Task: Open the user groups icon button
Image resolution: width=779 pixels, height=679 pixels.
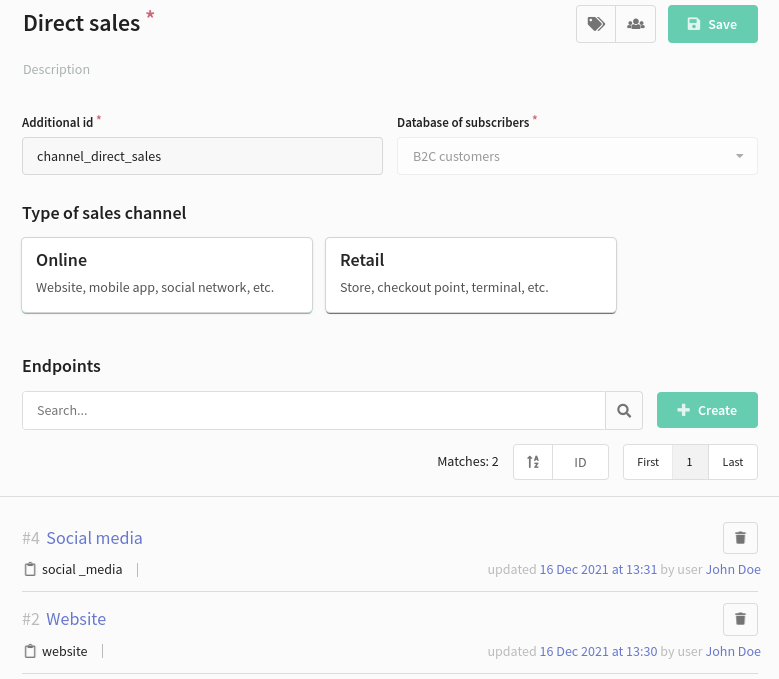Action: pos(635,24)
